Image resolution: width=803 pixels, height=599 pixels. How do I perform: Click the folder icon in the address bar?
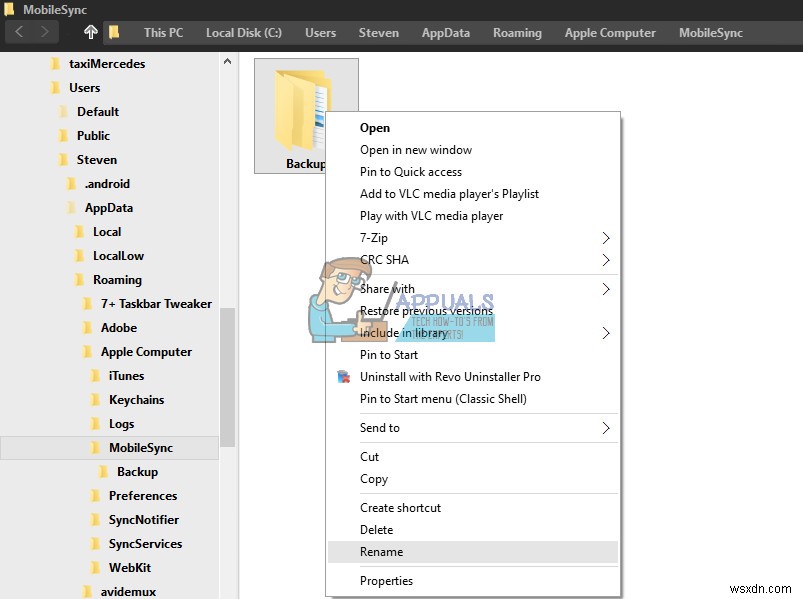(115, 32)
